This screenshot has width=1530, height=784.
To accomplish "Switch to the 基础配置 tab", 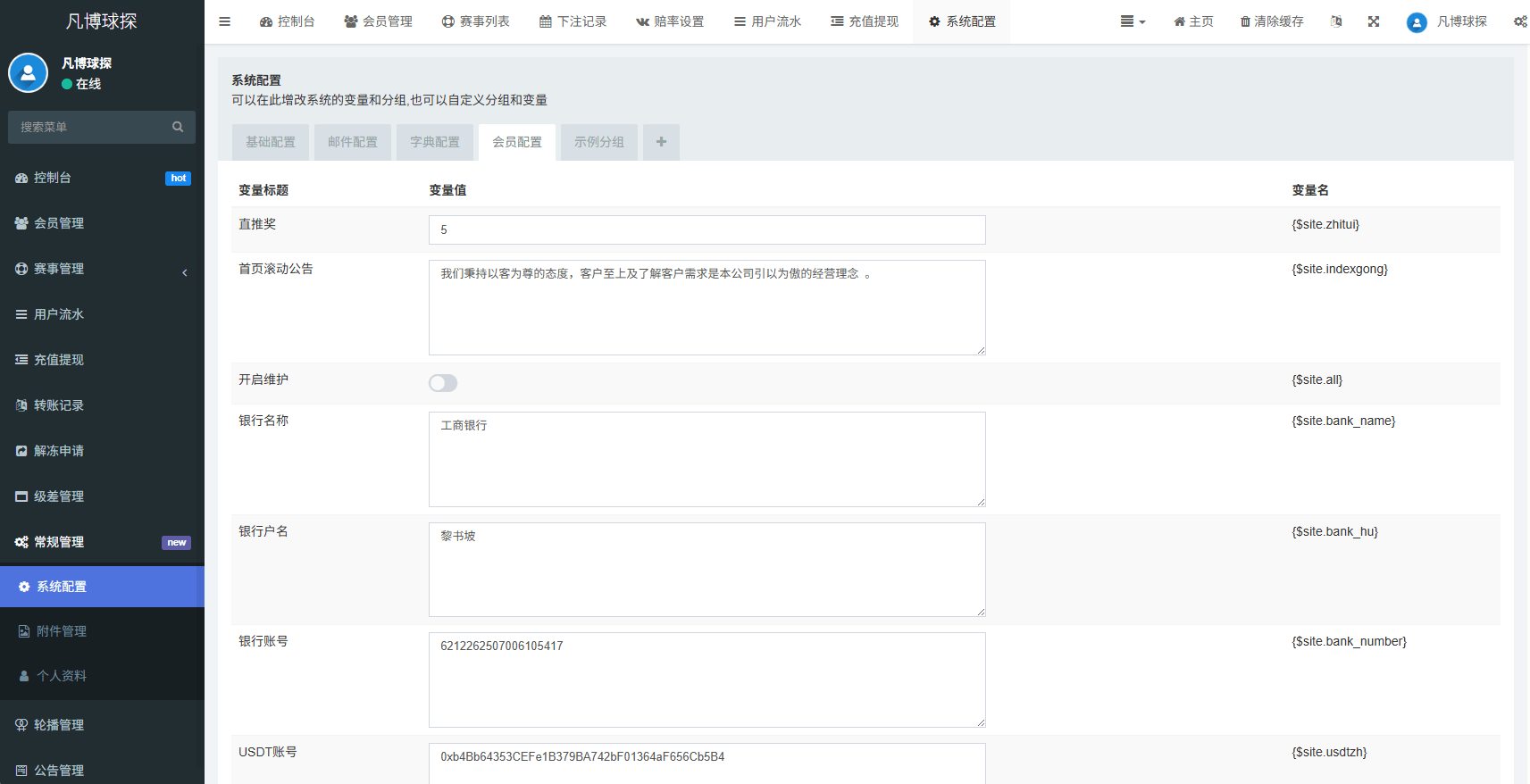I will pos(271,142).
